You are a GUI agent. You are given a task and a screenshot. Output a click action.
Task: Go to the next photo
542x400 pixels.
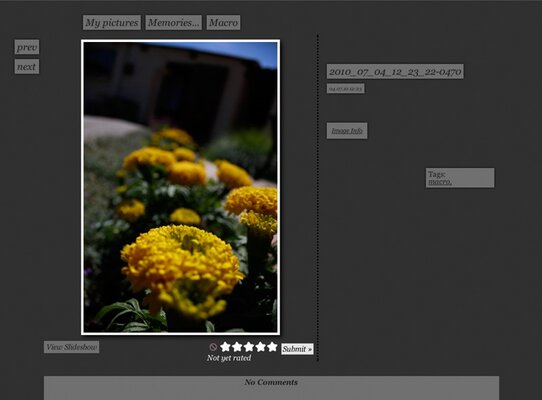tap(27, 67)
